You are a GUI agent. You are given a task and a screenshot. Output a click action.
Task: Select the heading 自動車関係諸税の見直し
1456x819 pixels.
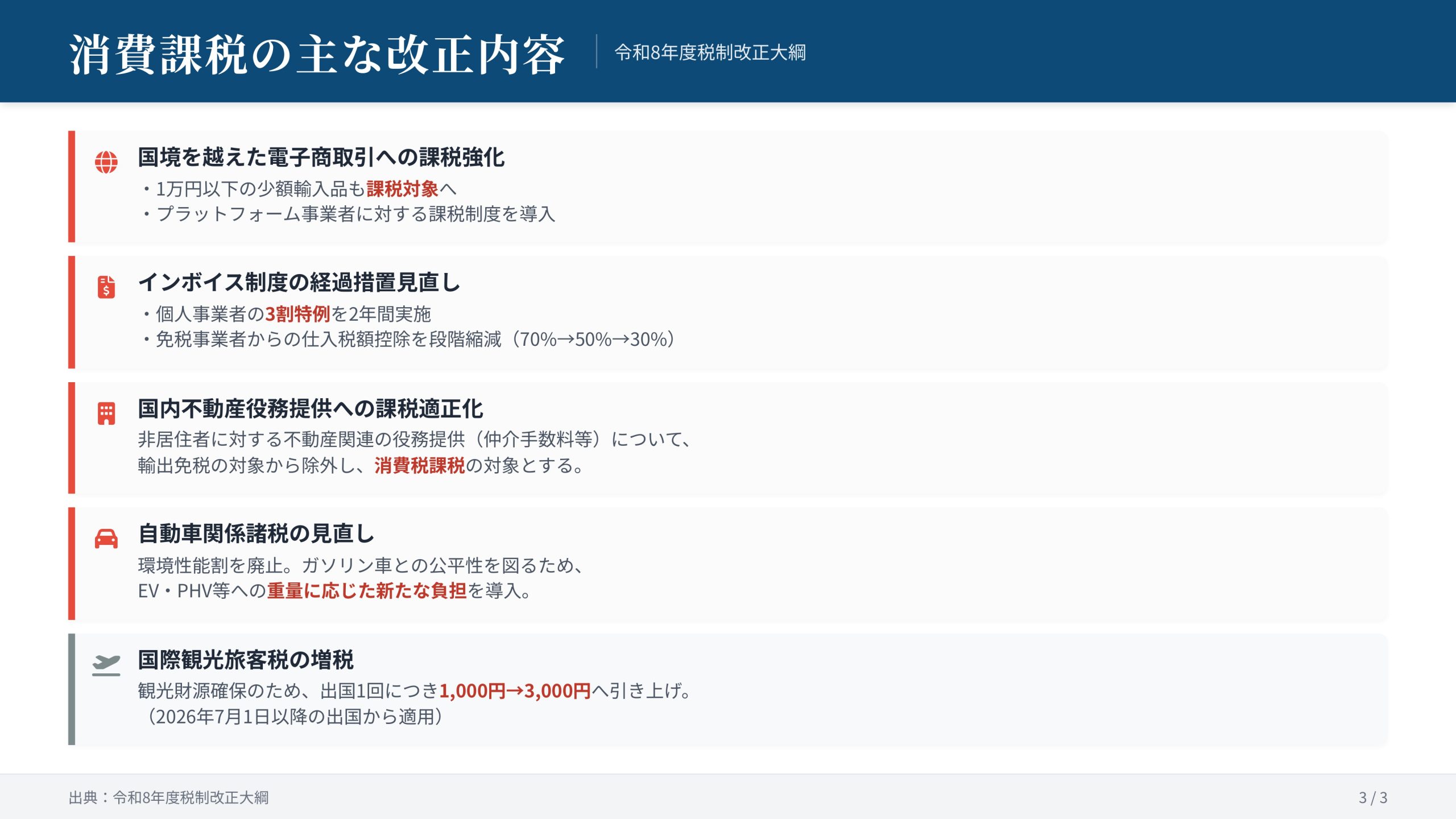pyautogui.click(x=256, y=533)
